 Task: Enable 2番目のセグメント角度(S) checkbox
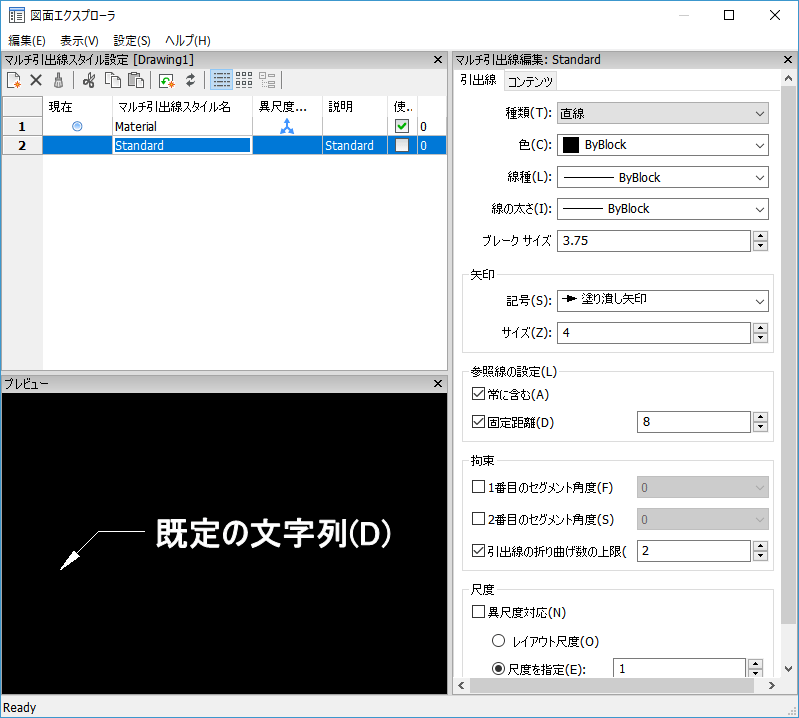point(478,519)
